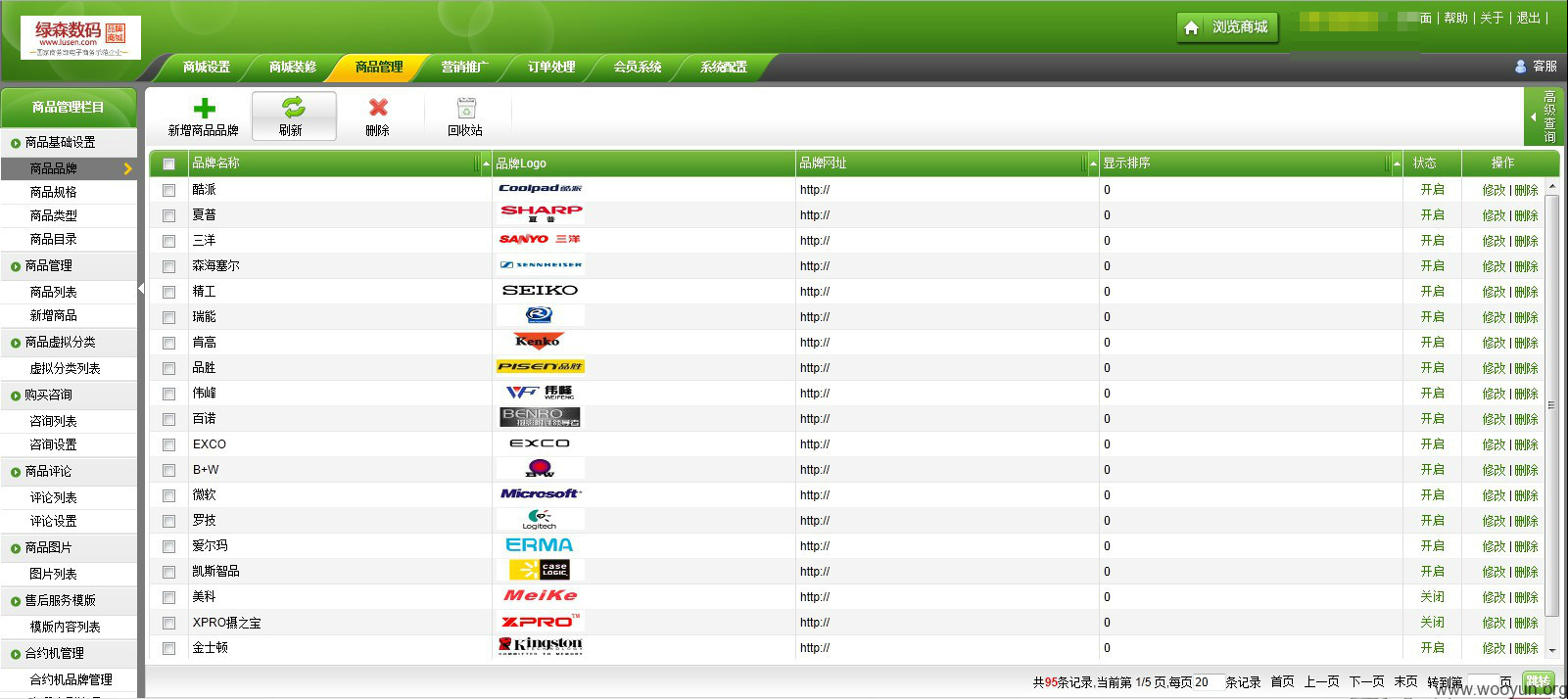
Task: Click the Coolpad brand logo
Action: tap(541, 188)
